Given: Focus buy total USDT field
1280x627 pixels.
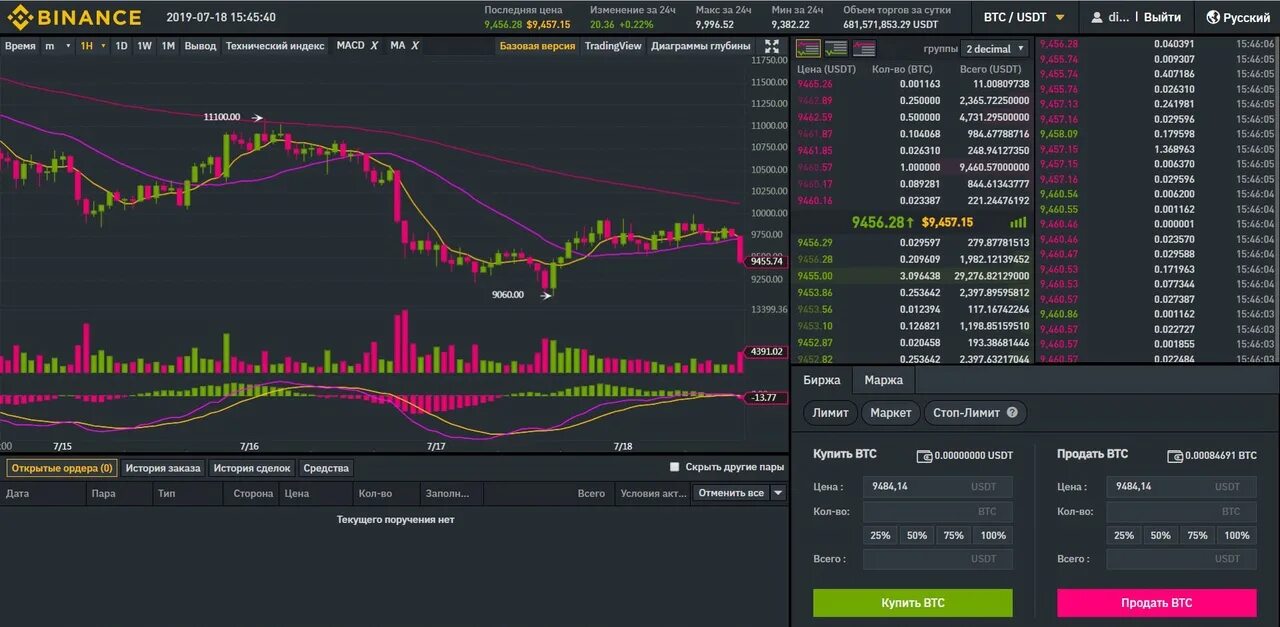Looking at the screenshot, I should [x=938, y=559].
